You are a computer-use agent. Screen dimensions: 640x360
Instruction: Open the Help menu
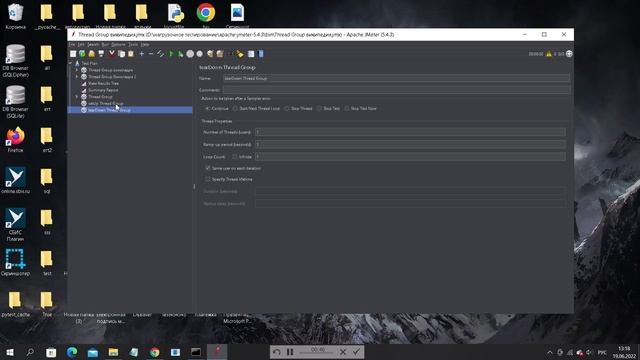tap(145, 44)
